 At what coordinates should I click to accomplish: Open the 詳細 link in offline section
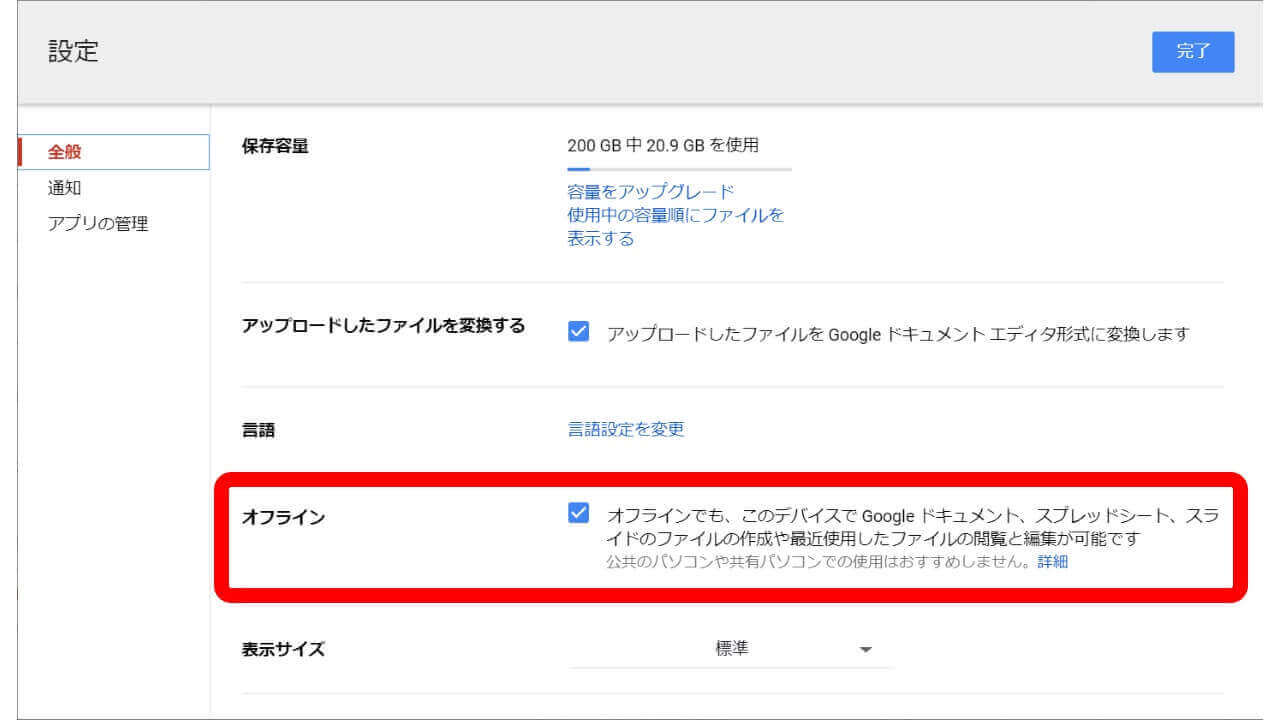coord(1052,562)
